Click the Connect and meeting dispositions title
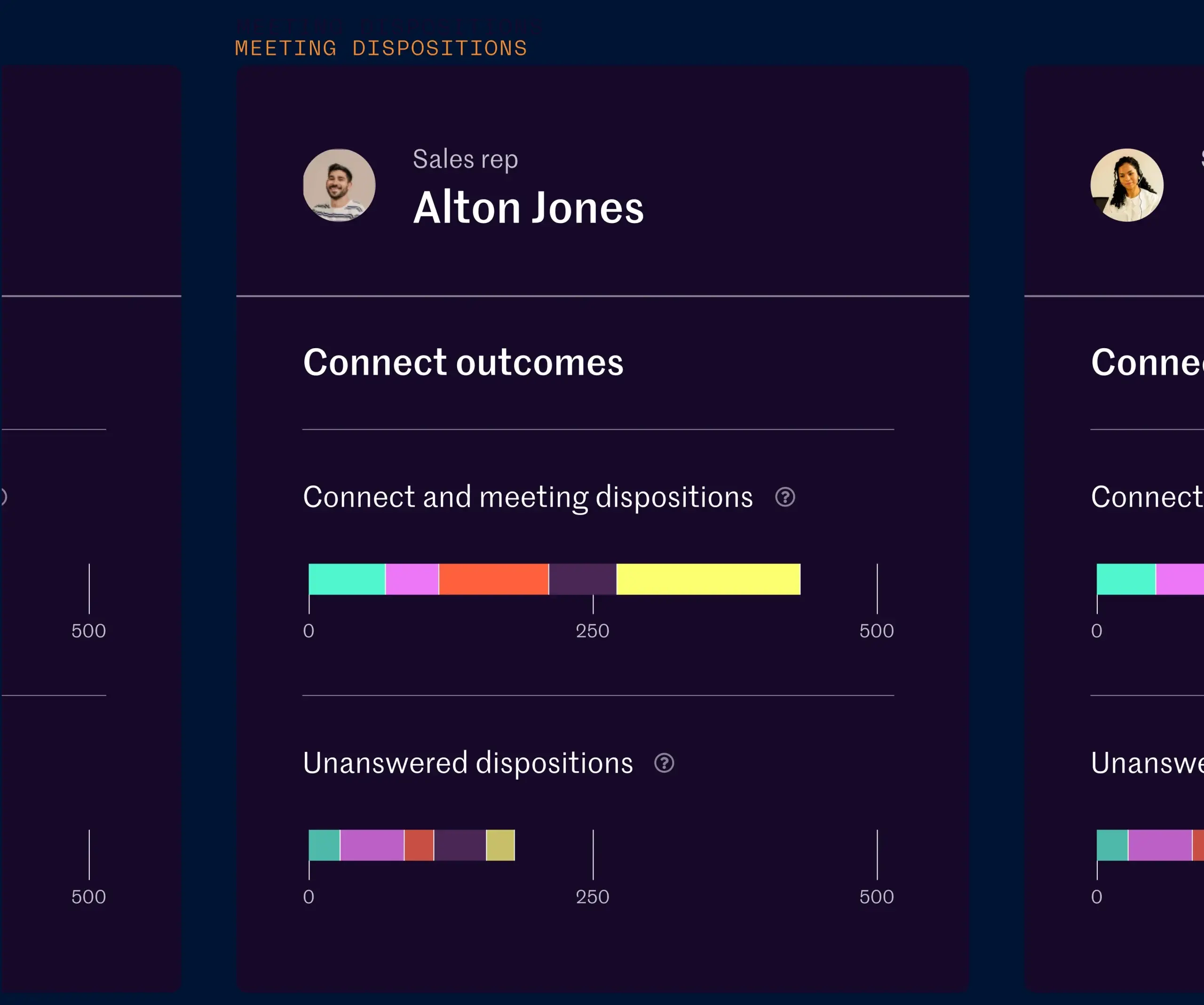 click(x=528, y=497)
